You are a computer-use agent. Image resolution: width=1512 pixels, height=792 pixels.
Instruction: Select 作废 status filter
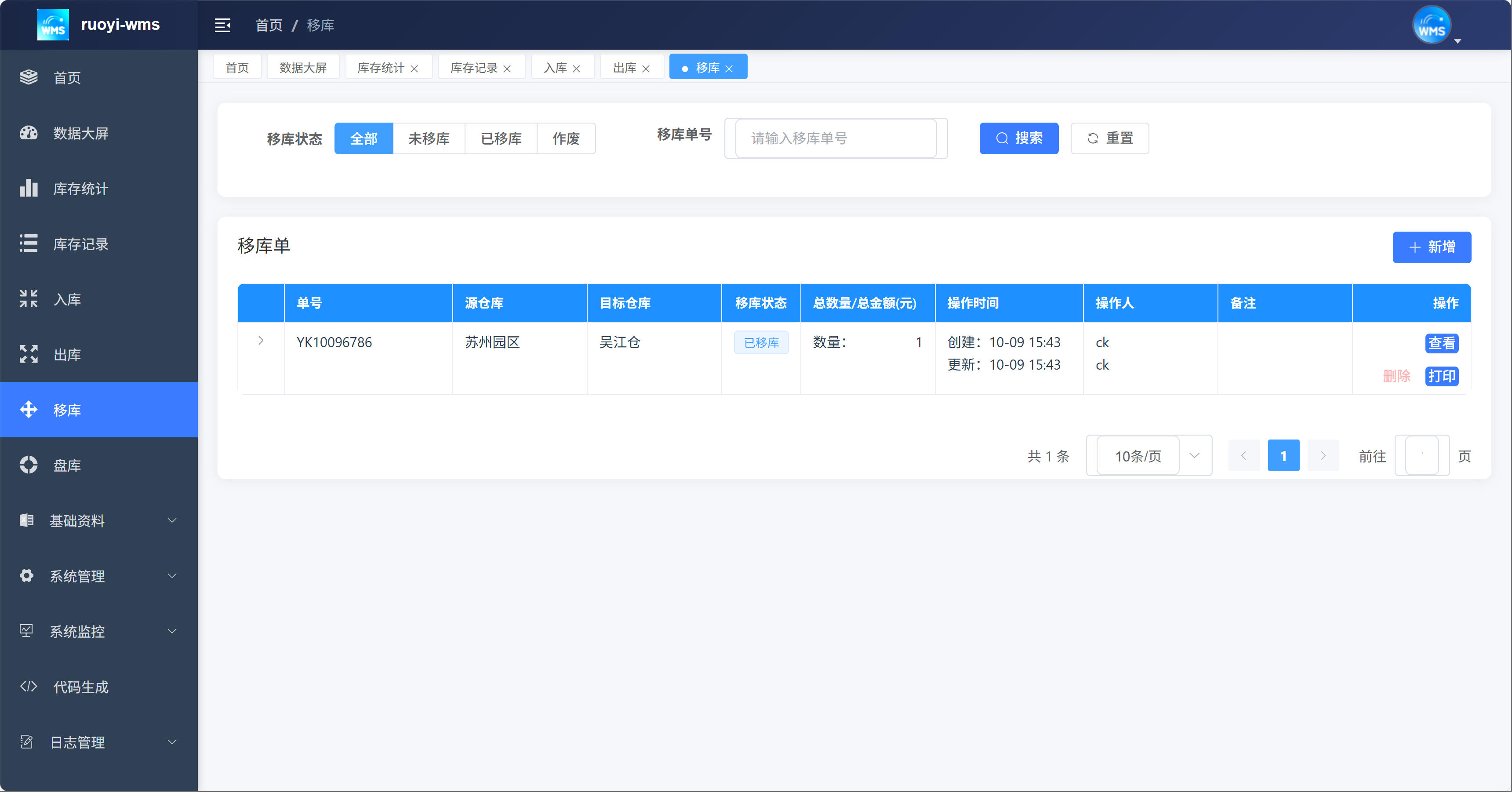point(566,138)
